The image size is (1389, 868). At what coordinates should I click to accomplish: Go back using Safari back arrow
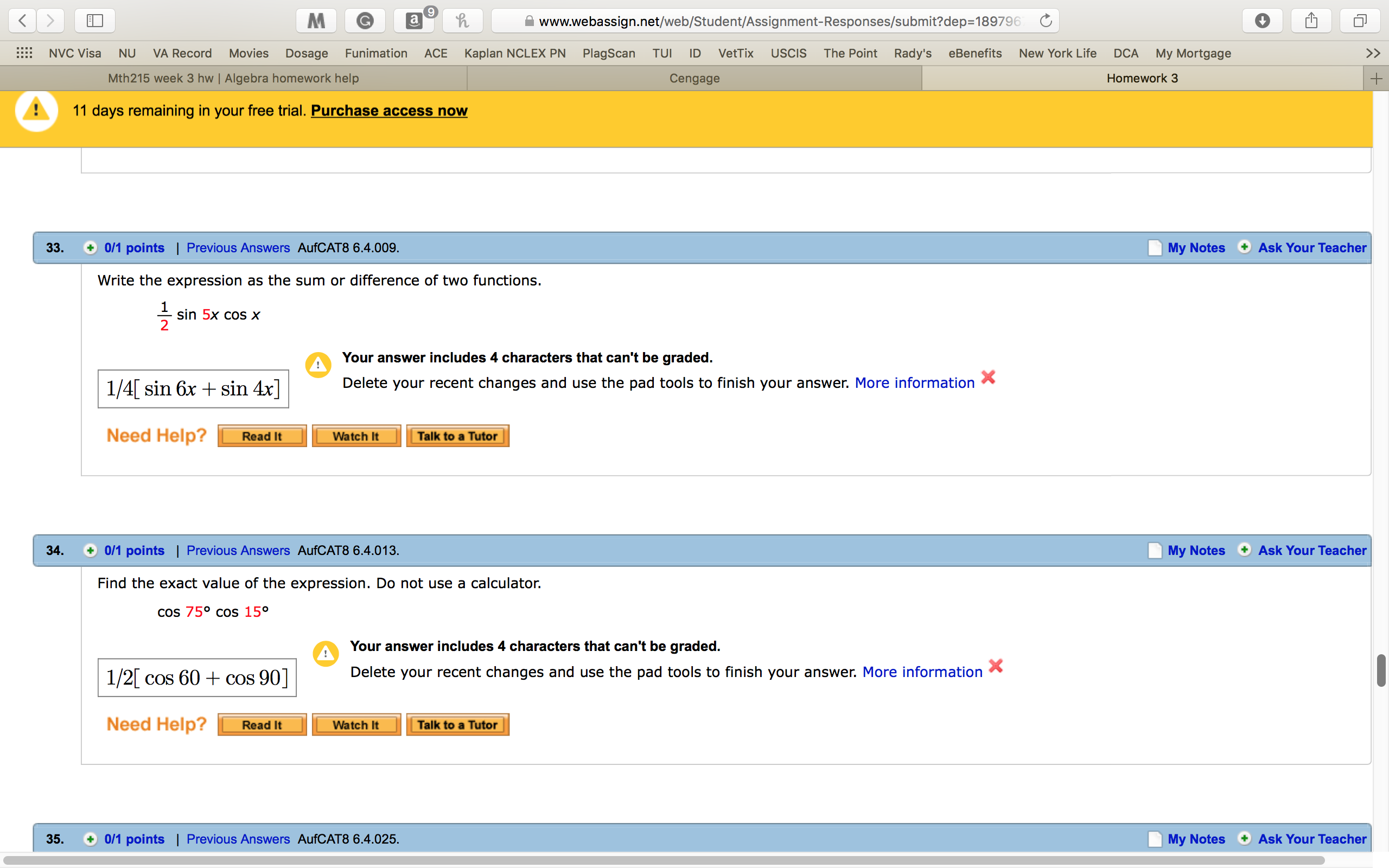[22, 21]
